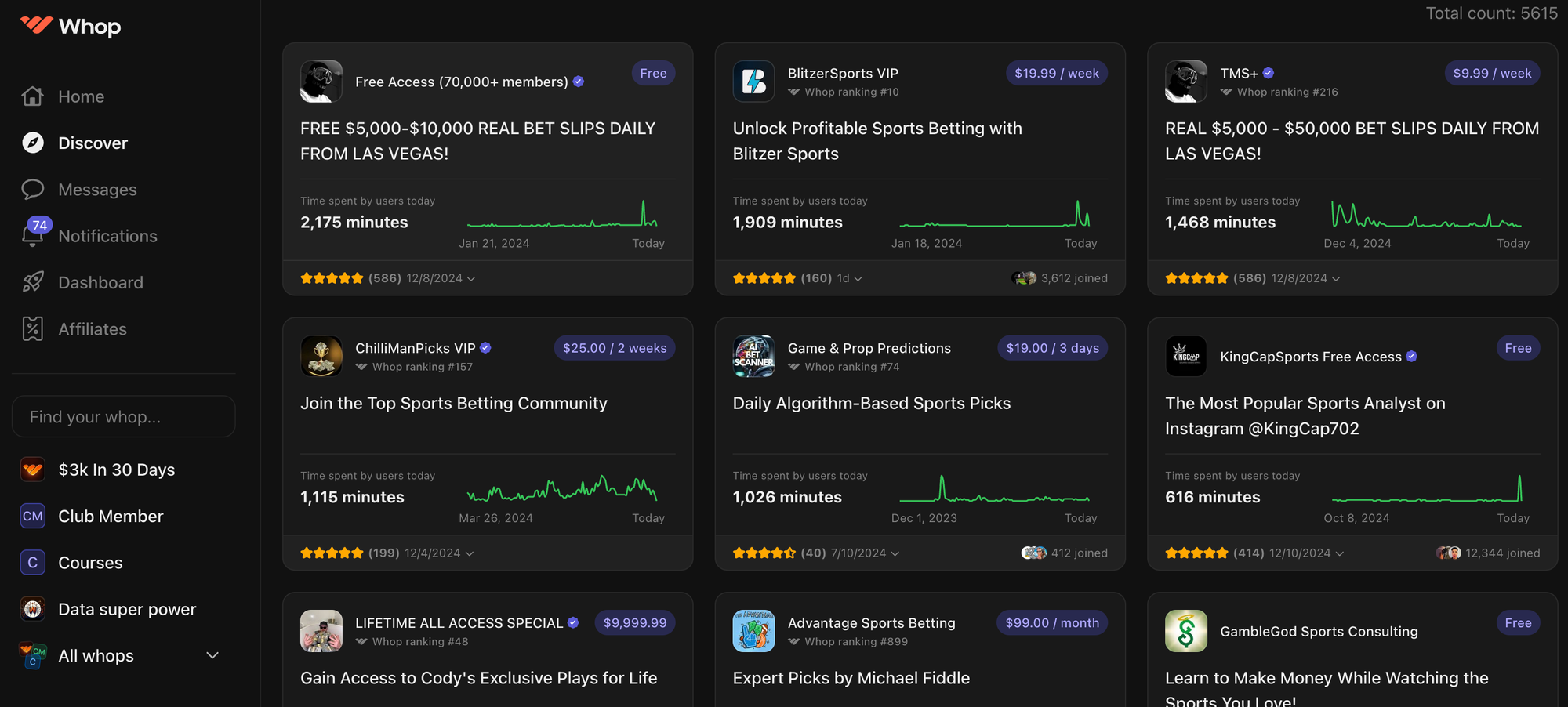Image resolution: width=1568 pixels, height=707 pixels.
Task: Go to Home via the house icon
Action: (32, 96)
